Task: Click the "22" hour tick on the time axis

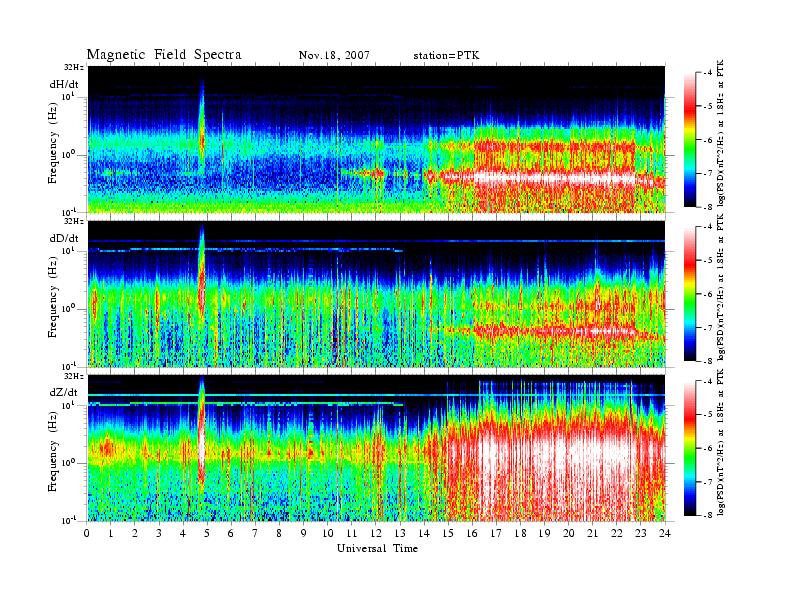Action: (617, 533)
